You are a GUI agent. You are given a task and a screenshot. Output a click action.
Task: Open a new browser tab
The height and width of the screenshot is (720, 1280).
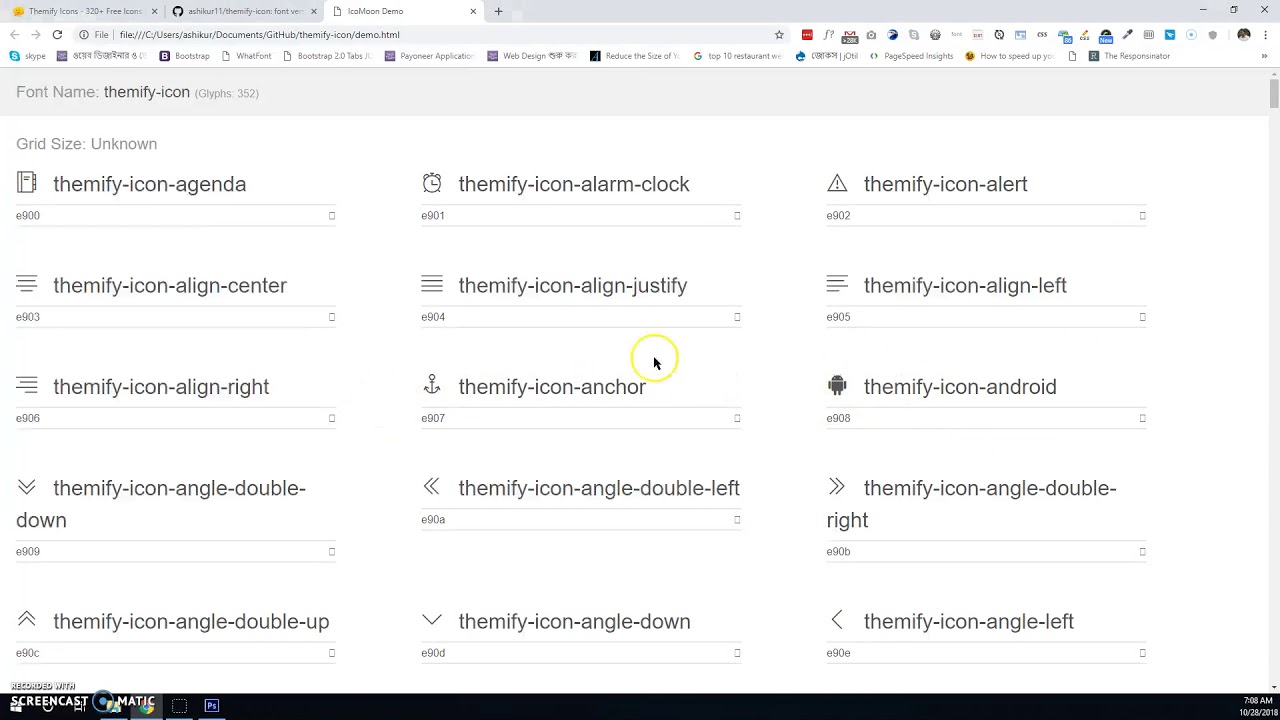tap(498, 11)
